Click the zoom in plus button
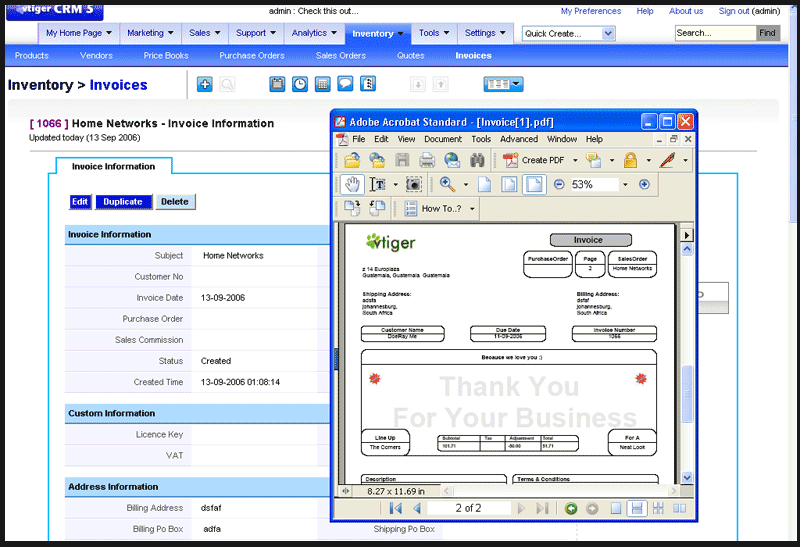 click(x=644, y=184)
